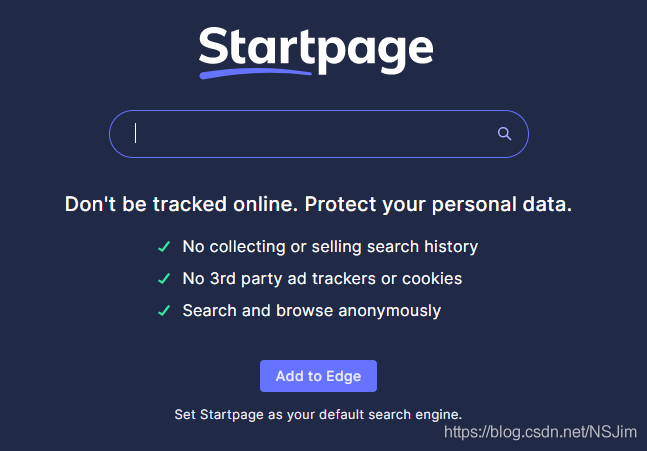The height and width of the screenshot is (451, 647).
Task: Click the "Protect your personal data" phrase
Action: click(438, 204)
